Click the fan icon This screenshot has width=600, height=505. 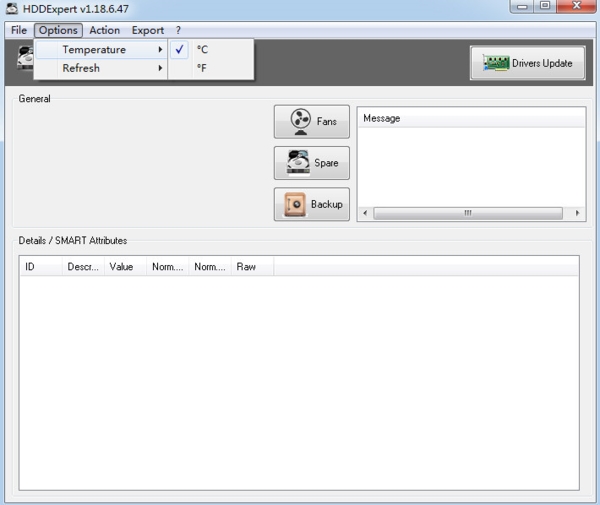(300, 122)
